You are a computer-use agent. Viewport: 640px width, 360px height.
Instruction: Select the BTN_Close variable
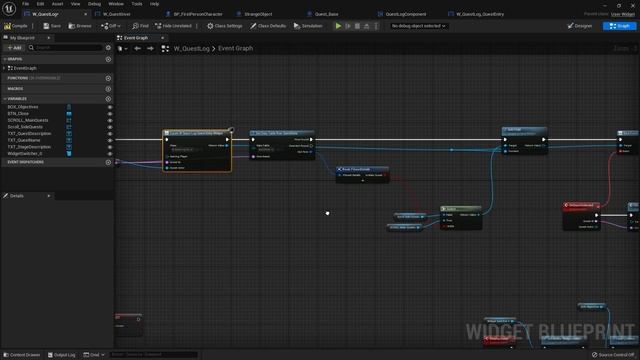click(x=18, y=113)
